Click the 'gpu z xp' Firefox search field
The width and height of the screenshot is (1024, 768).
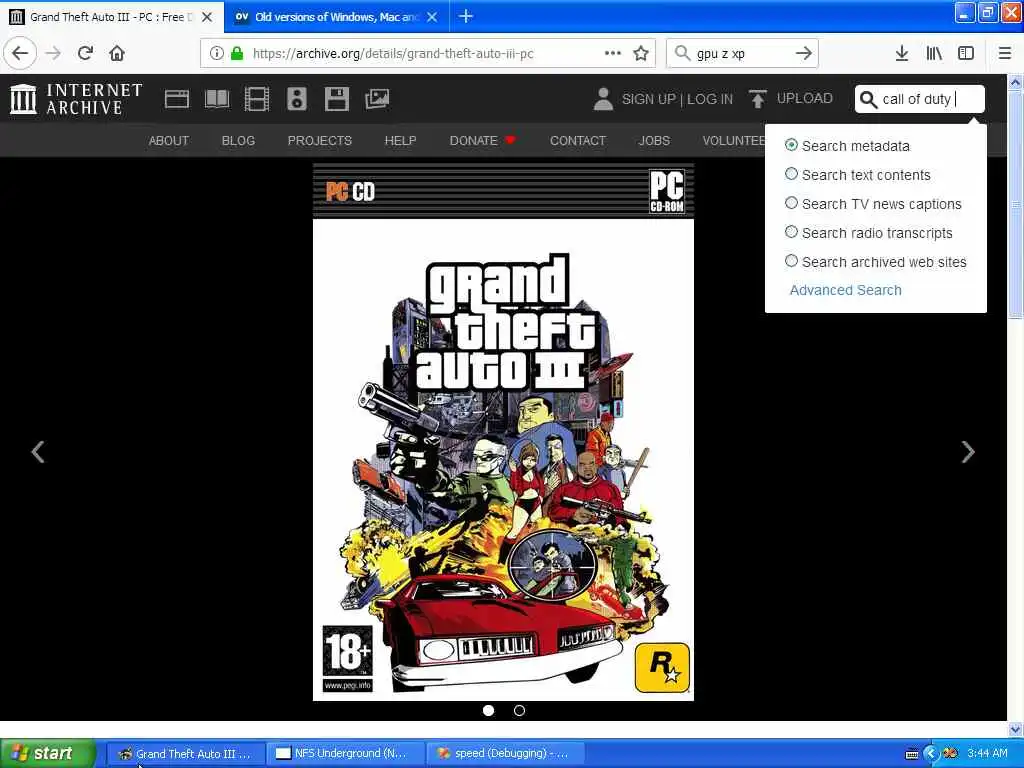741,54
